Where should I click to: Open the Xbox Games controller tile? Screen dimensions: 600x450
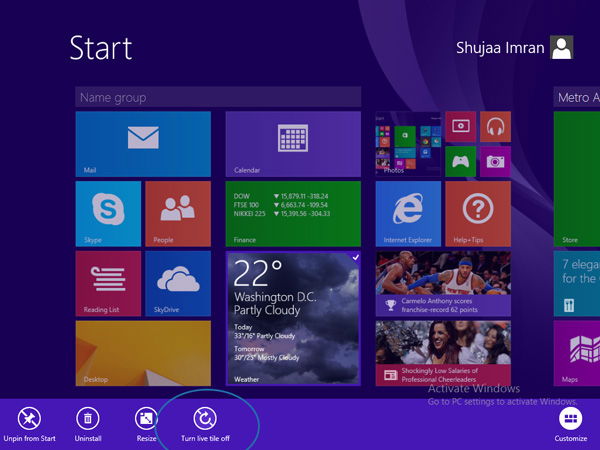(x=461, y=161)
